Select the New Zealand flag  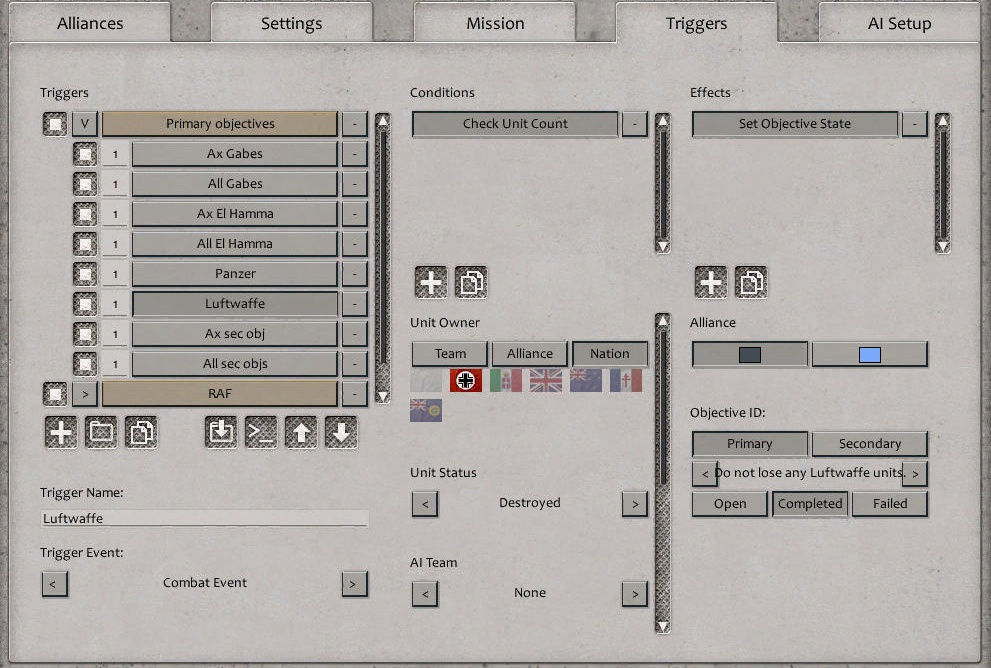tap(586, 380)
